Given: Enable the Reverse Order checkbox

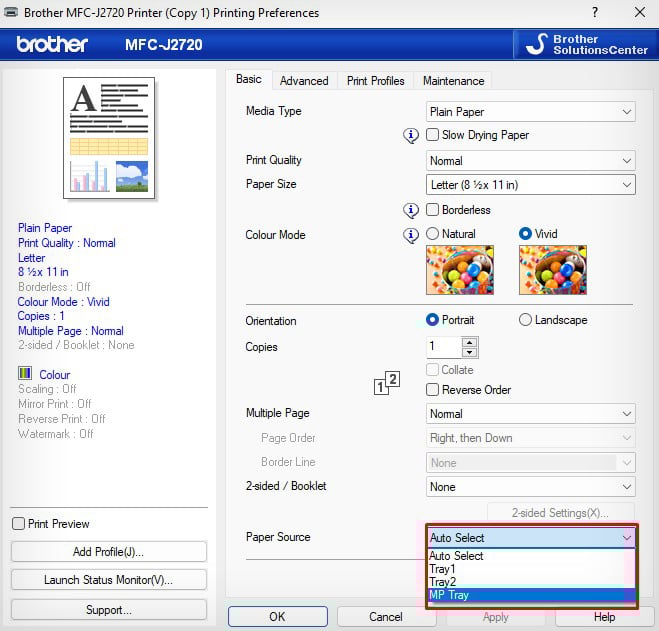Looking at the screenshot, I should click(x=432, y=389).
